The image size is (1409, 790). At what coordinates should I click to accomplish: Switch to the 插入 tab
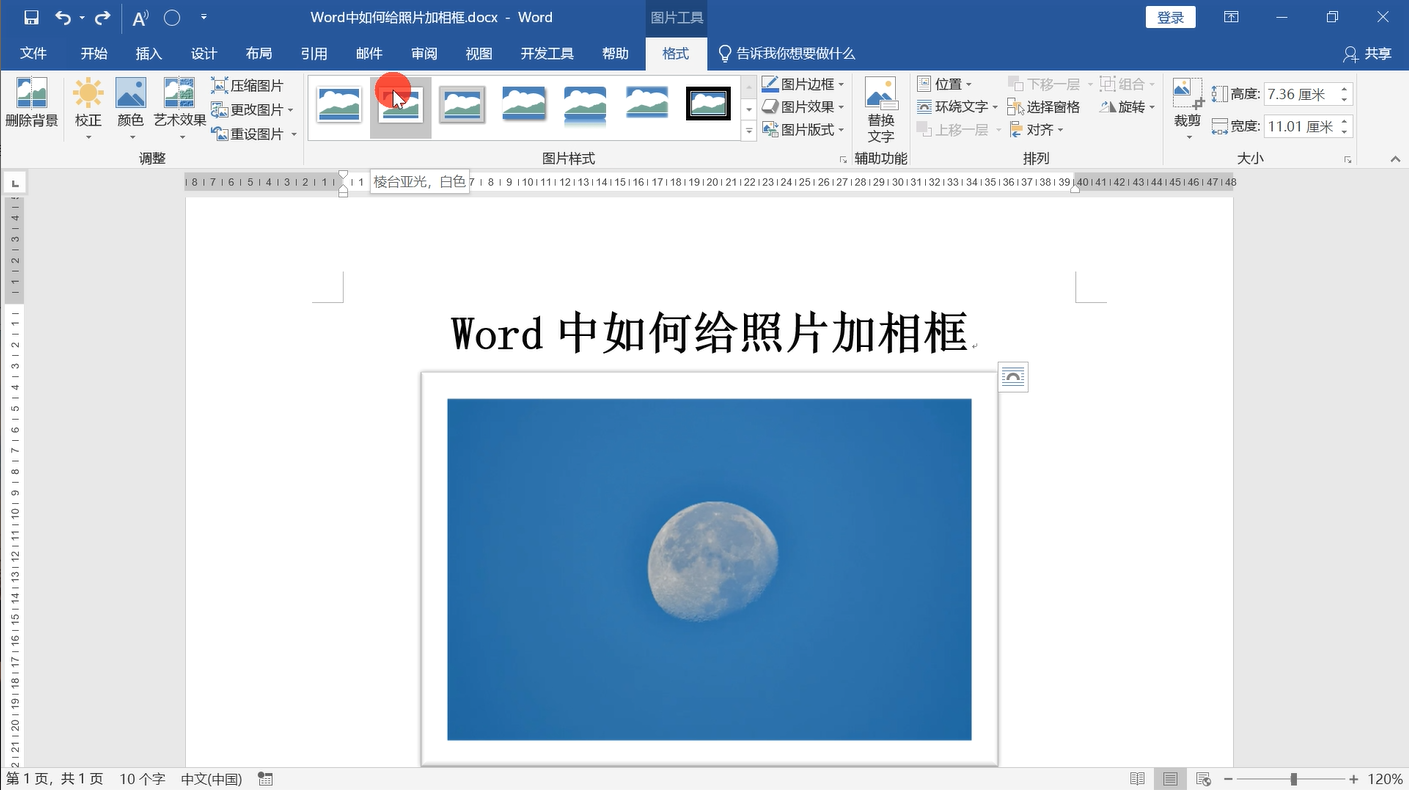pos(149,54)
